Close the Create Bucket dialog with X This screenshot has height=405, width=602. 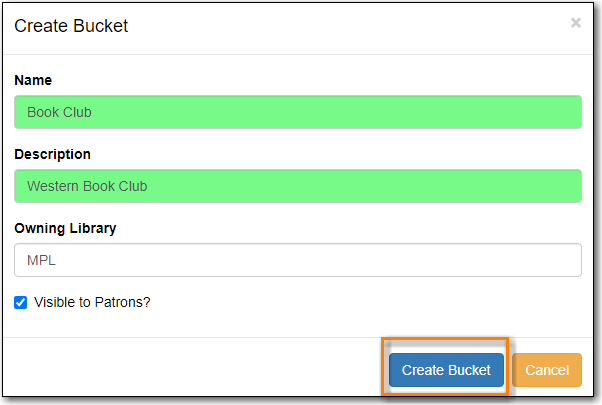point(576,23)
